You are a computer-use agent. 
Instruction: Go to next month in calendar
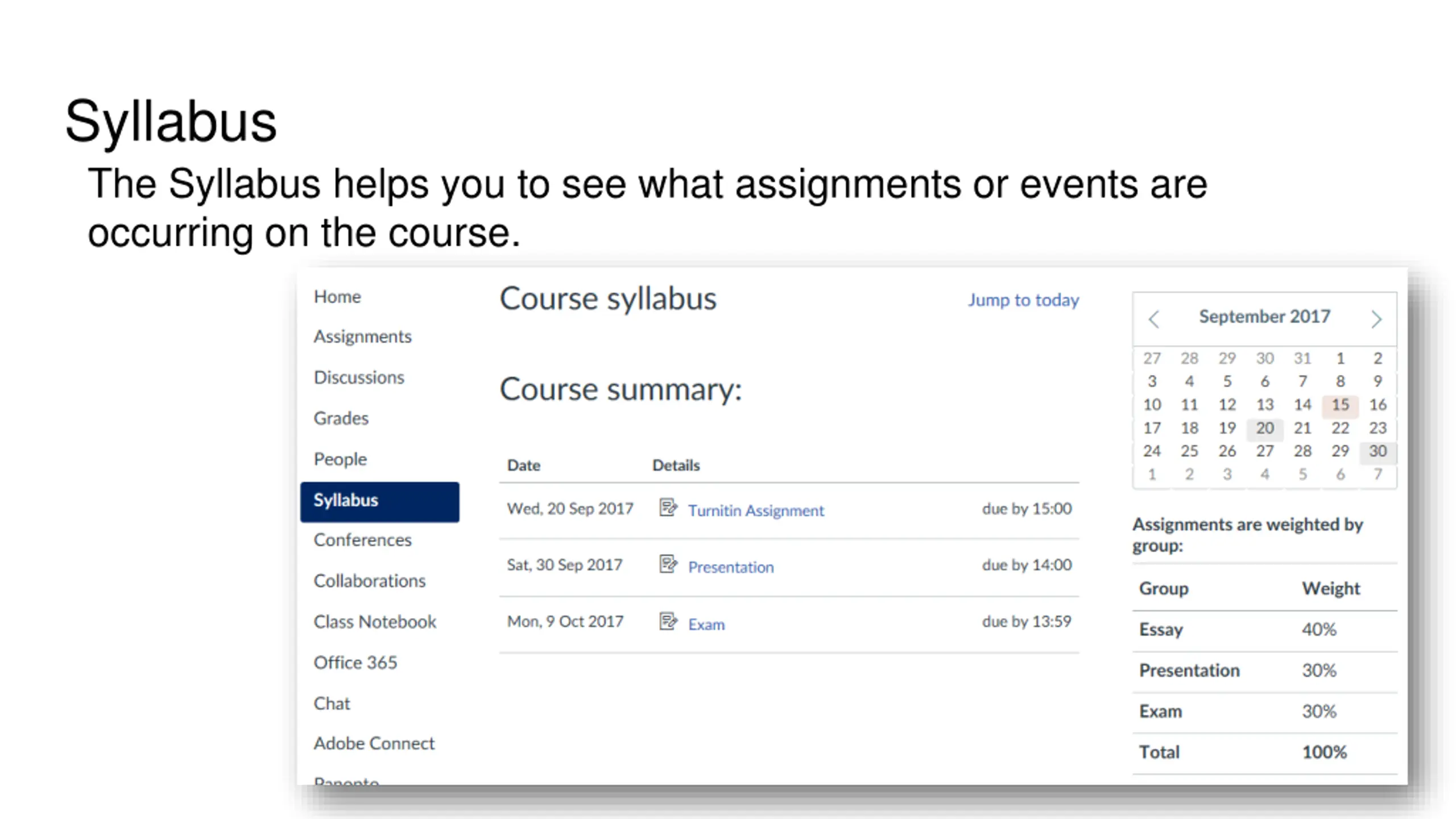pos(1376,319)
